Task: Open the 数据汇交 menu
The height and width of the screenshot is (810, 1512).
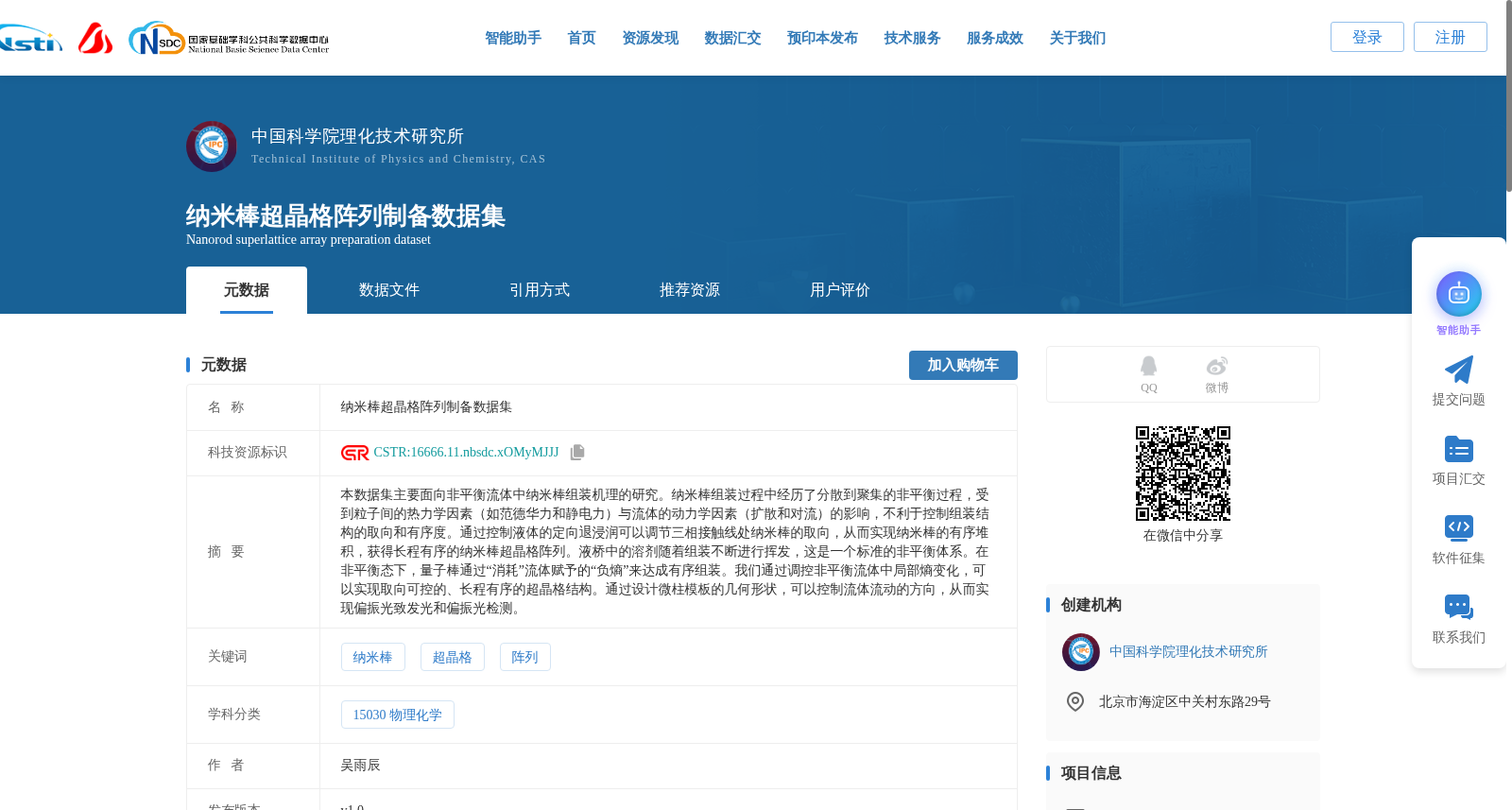Action: pos(732,38)
